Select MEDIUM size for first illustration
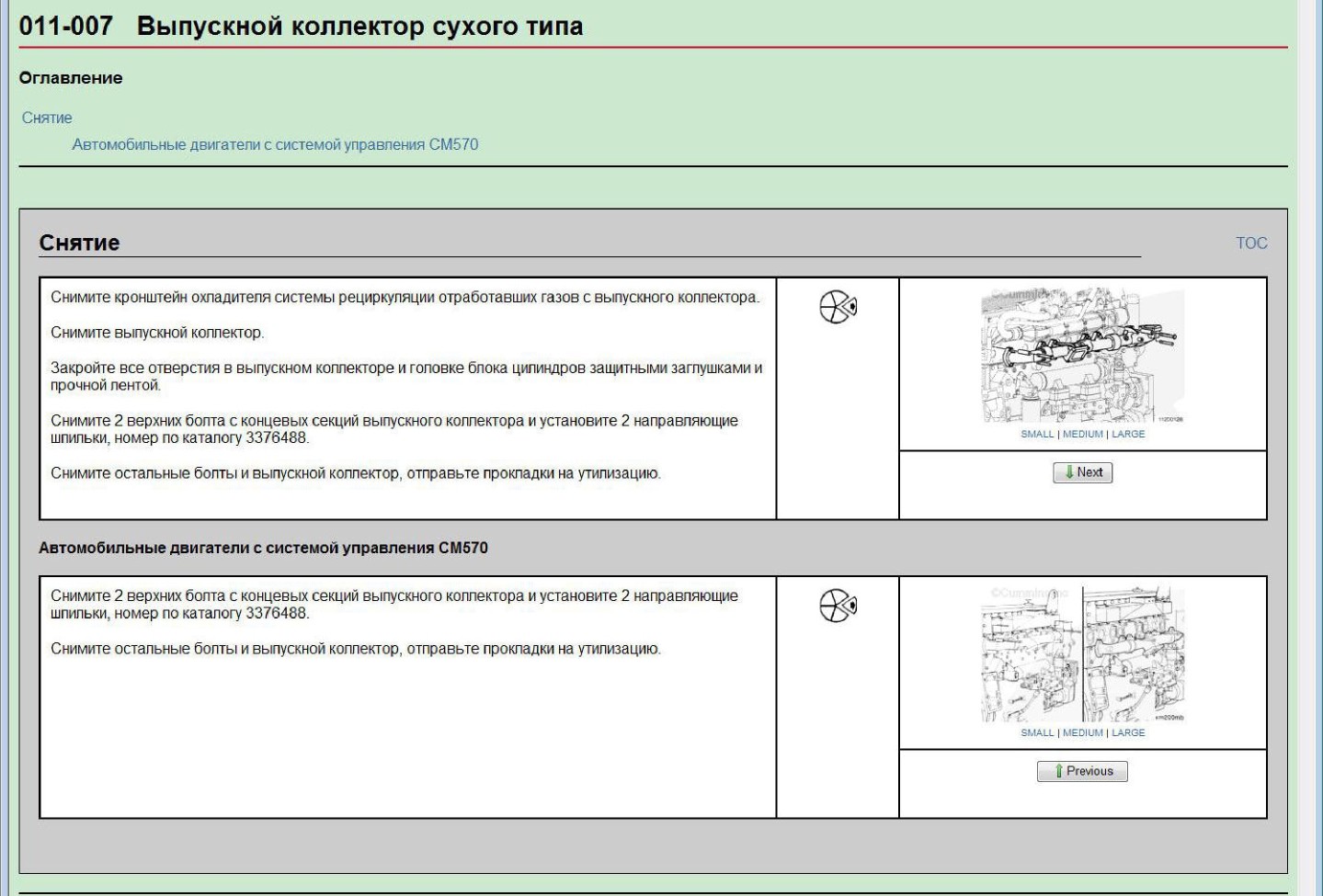Screen dimensions: 1323x896 [x=1083, y=434]
